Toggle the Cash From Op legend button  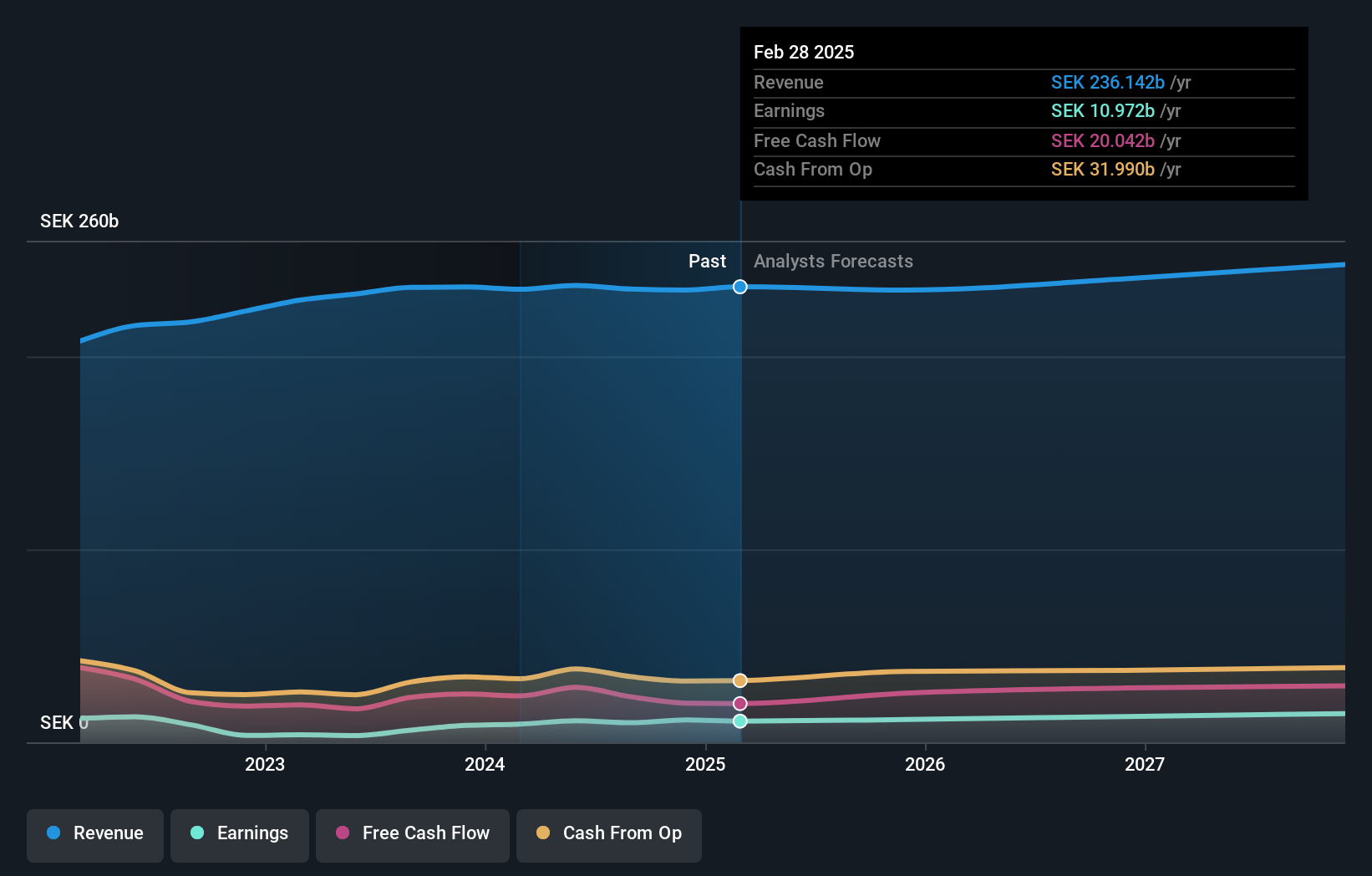[609, 835]
